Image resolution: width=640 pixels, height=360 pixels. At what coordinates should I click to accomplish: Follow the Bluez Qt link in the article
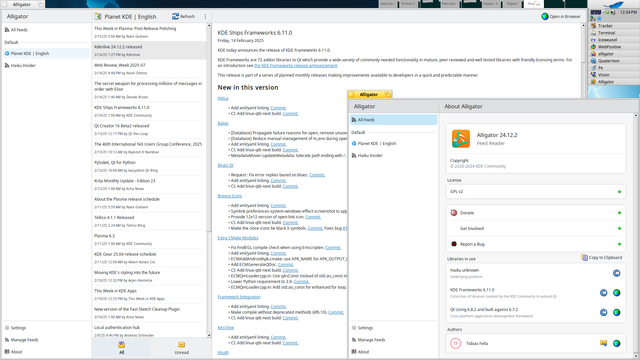tap(225, 165)
